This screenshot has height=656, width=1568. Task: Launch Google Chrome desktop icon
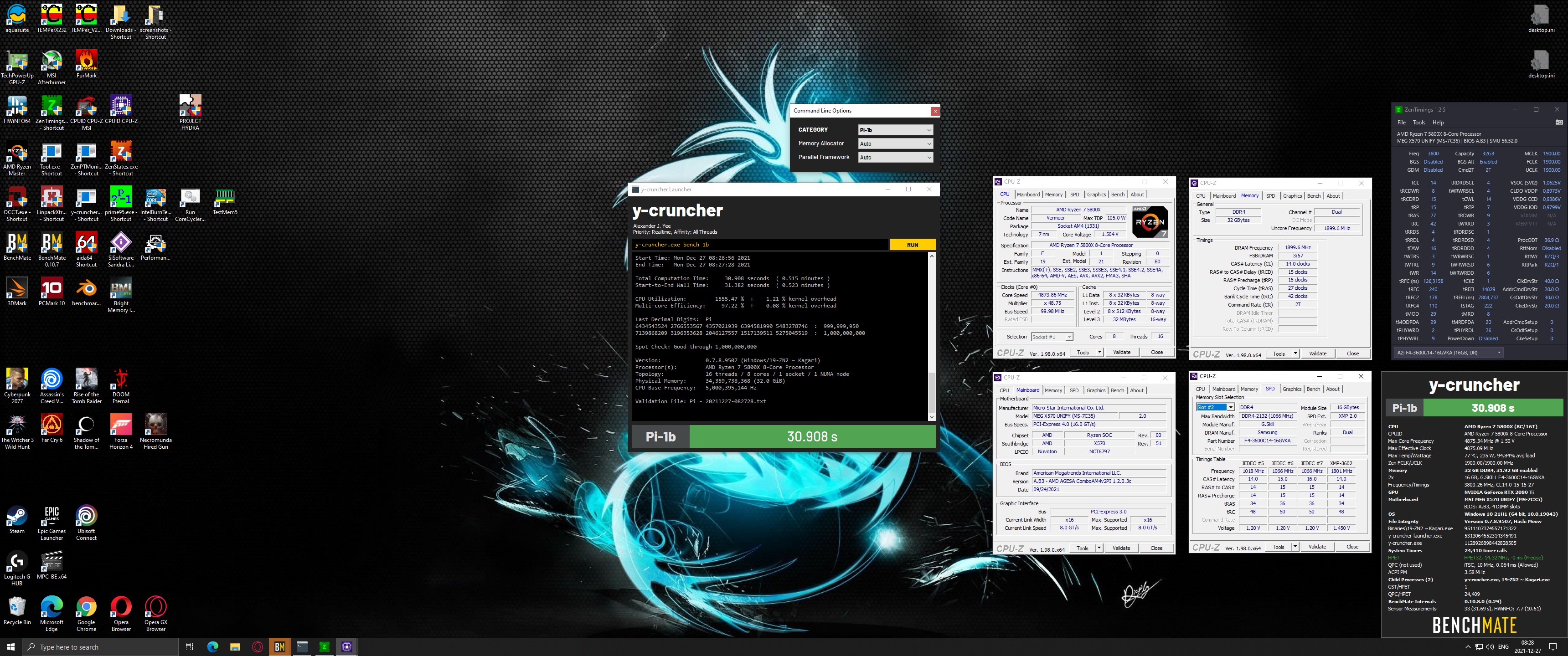(x=87, y=613)
